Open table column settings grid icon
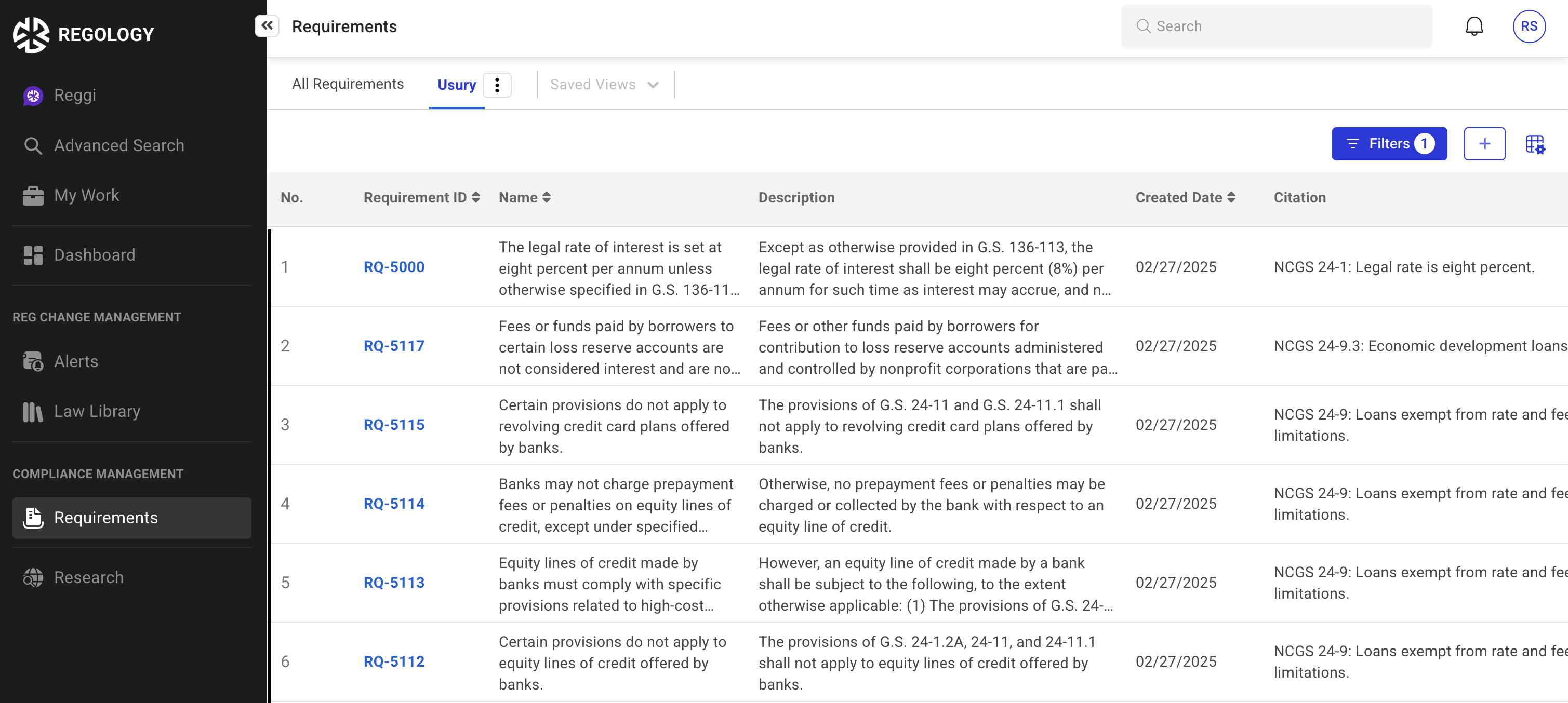The width and height of the screenshot is (1568, 703). pyautogui.click(x=1535, y=144)
